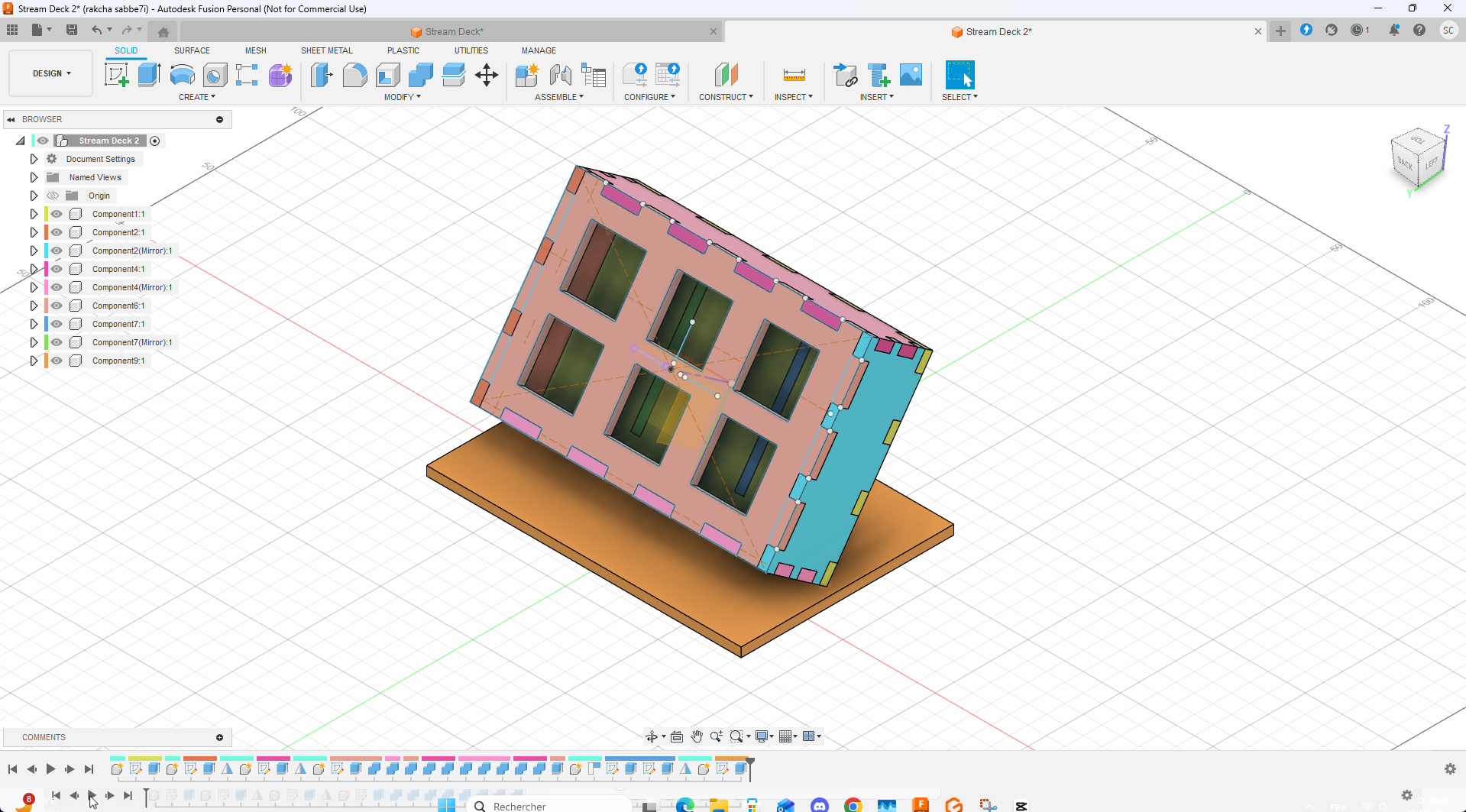Activate the Move/Copy tool
1466x812 pixels.
click(486, 75)
